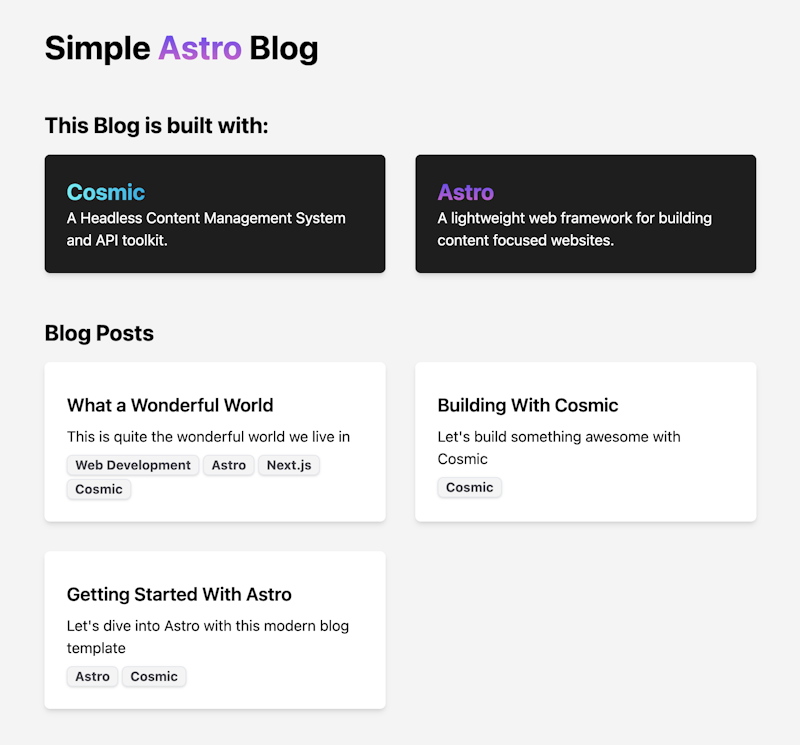The image size is (800, 745).
Task: Open the Cosmic card on the left
Action: click(214, 213)
